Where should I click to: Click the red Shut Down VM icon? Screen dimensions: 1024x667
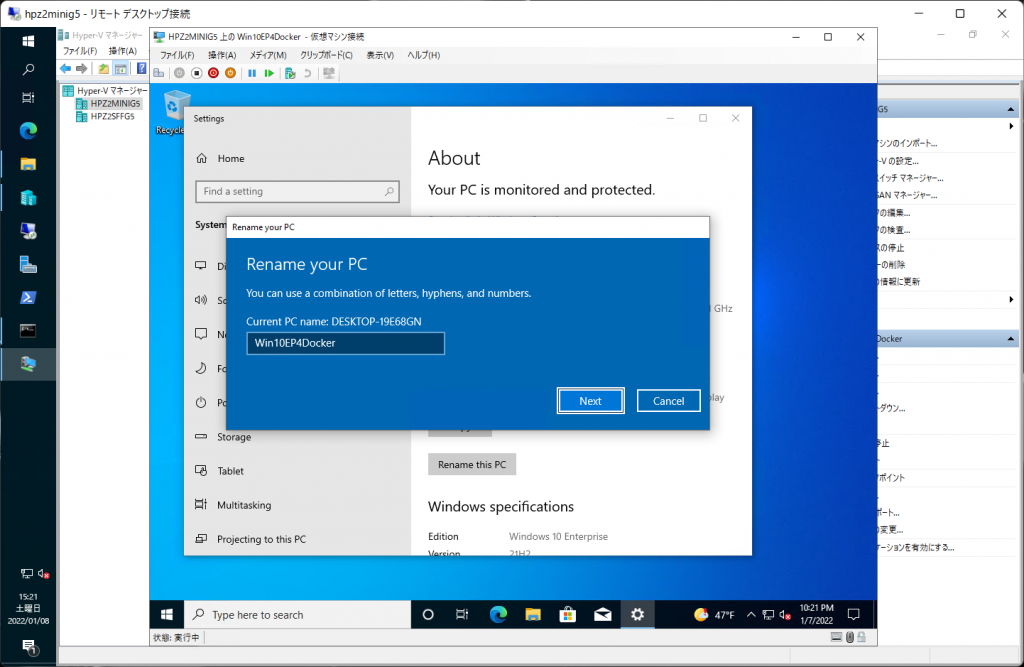[214, 73]
